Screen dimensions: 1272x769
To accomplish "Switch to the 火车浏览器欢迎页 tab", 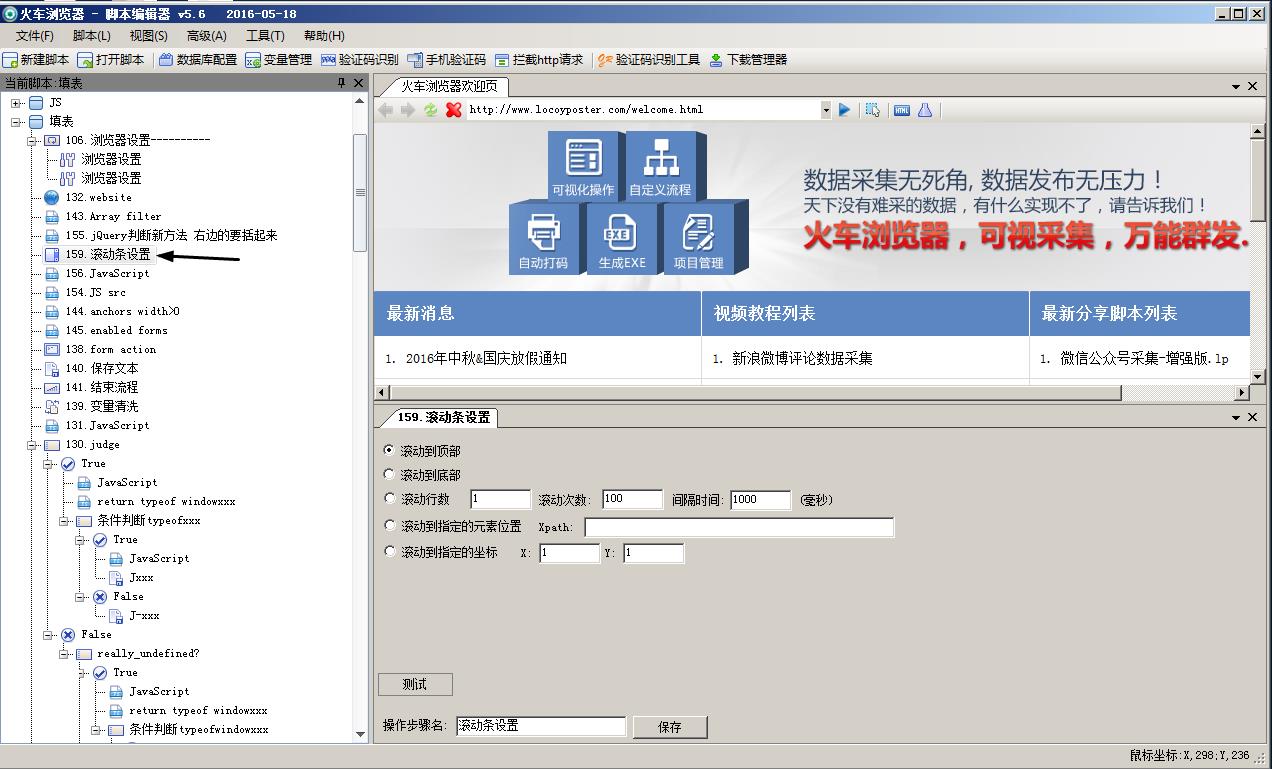I will (x=449, y=86).
